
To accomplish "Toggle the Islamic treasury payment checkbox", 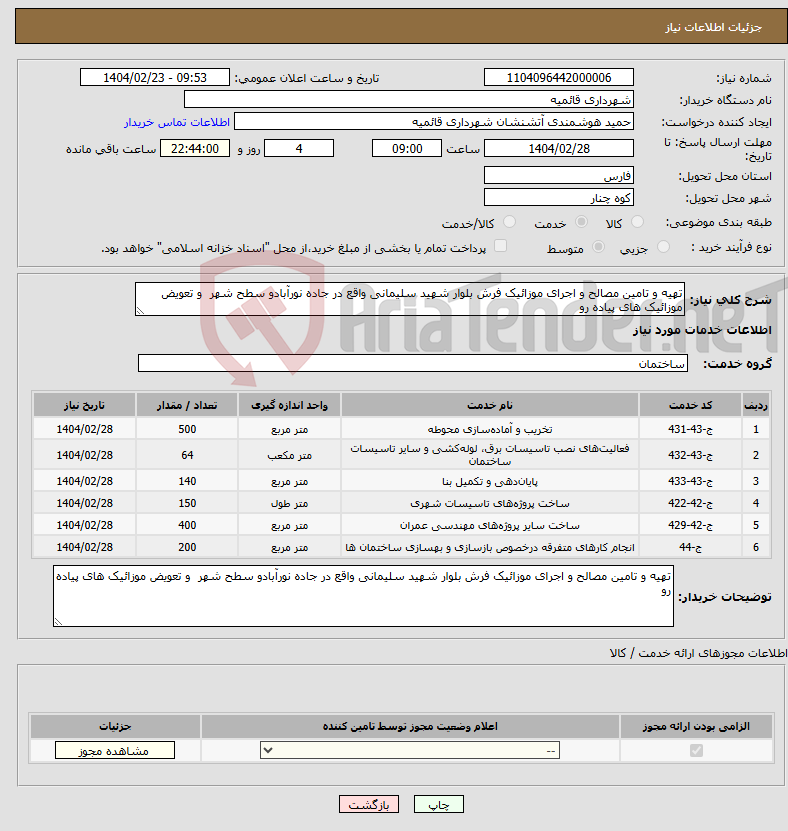I will tap(500, 246).
